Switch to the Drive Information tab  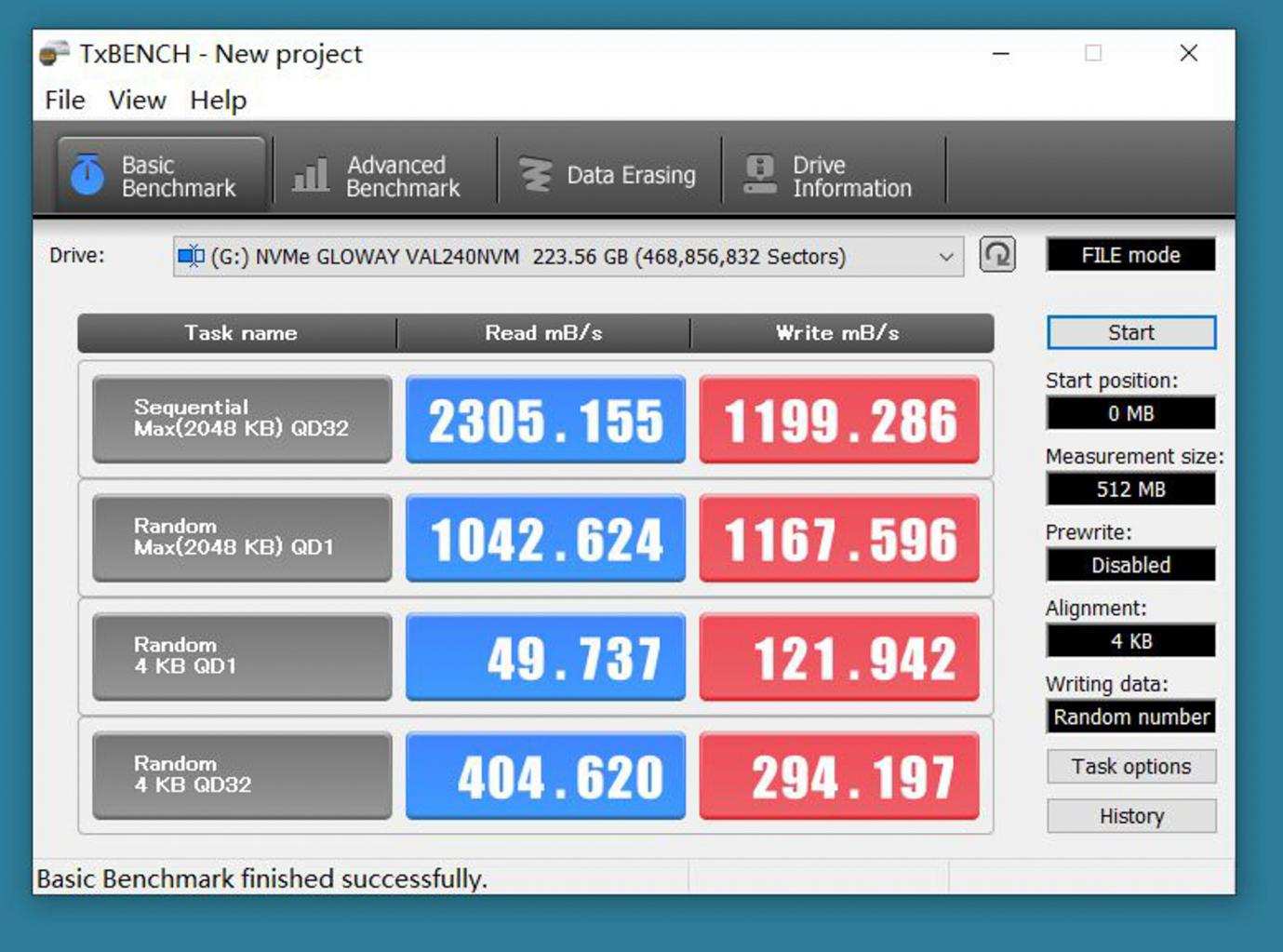(x=834, y=175)
